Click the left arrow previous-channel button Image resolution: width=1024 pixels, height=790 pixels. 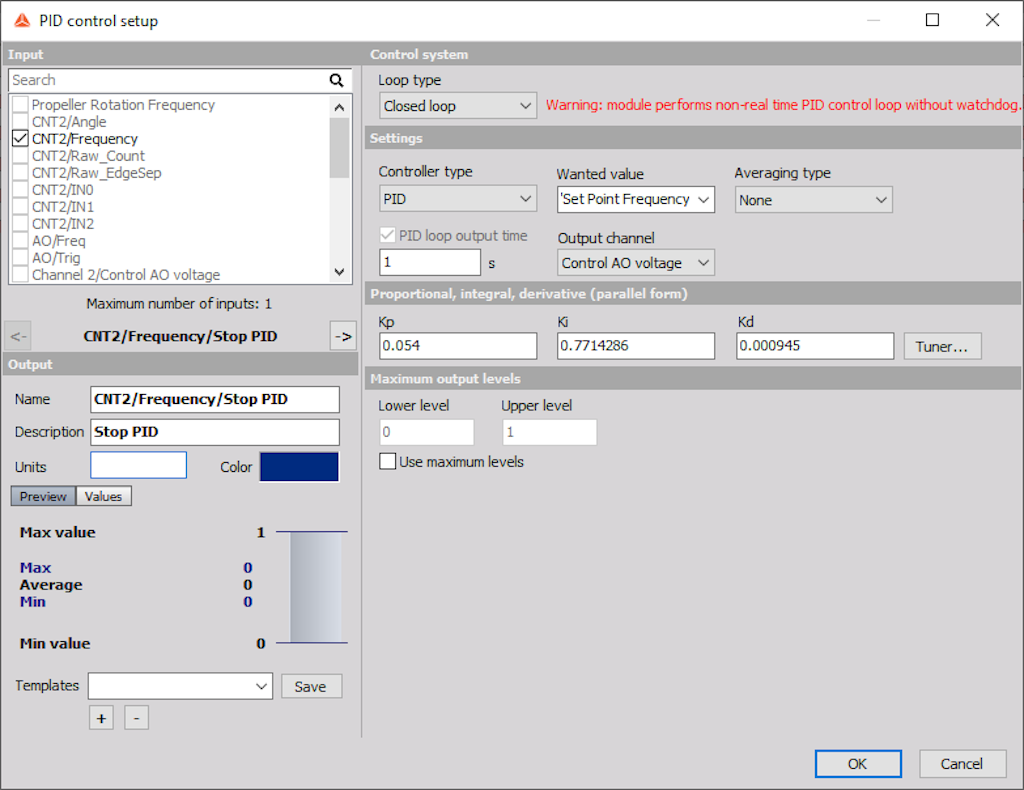pos(18,336)
